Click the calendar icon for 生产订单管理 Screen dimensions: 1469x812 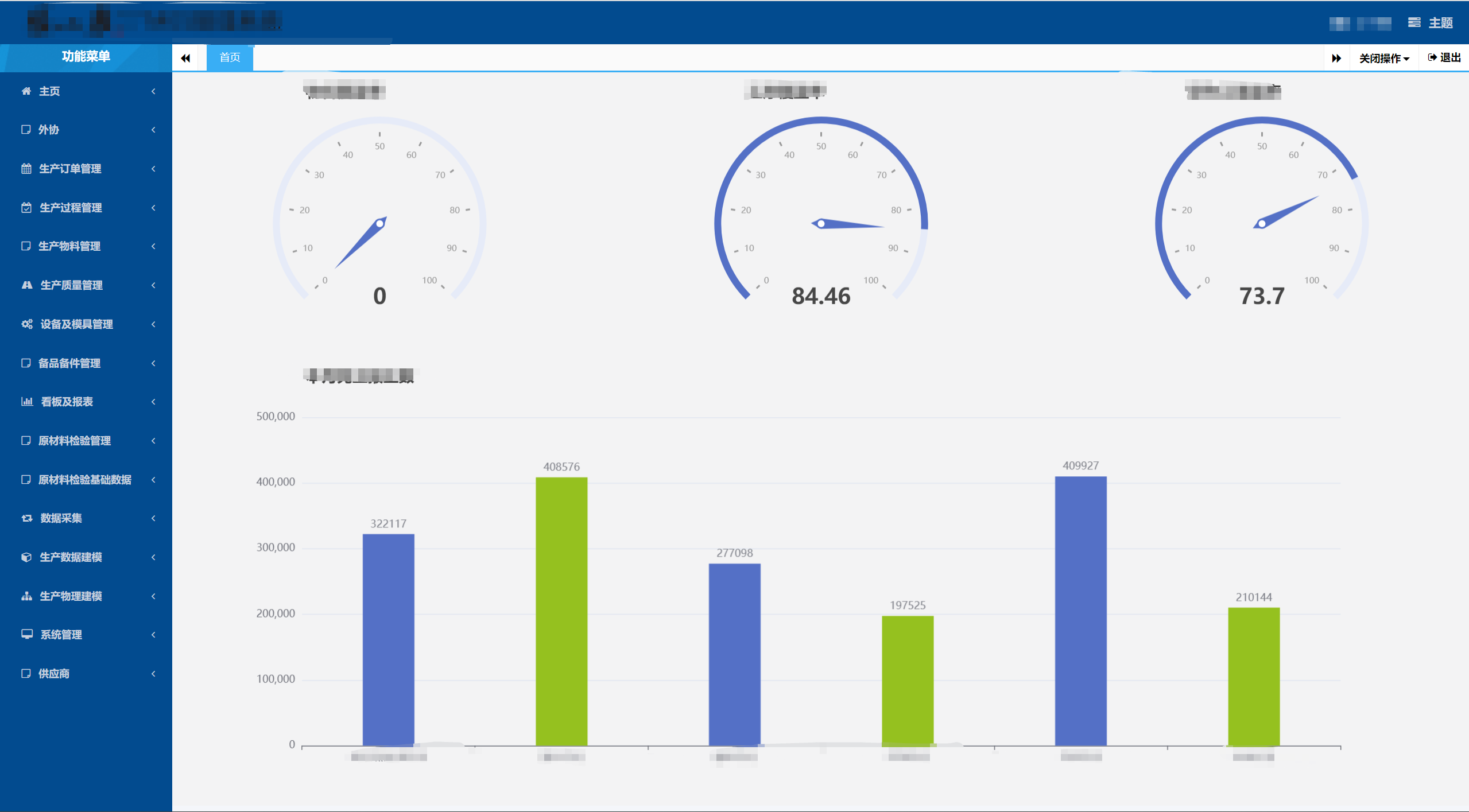pyautogui.click(x=26, y=168)
